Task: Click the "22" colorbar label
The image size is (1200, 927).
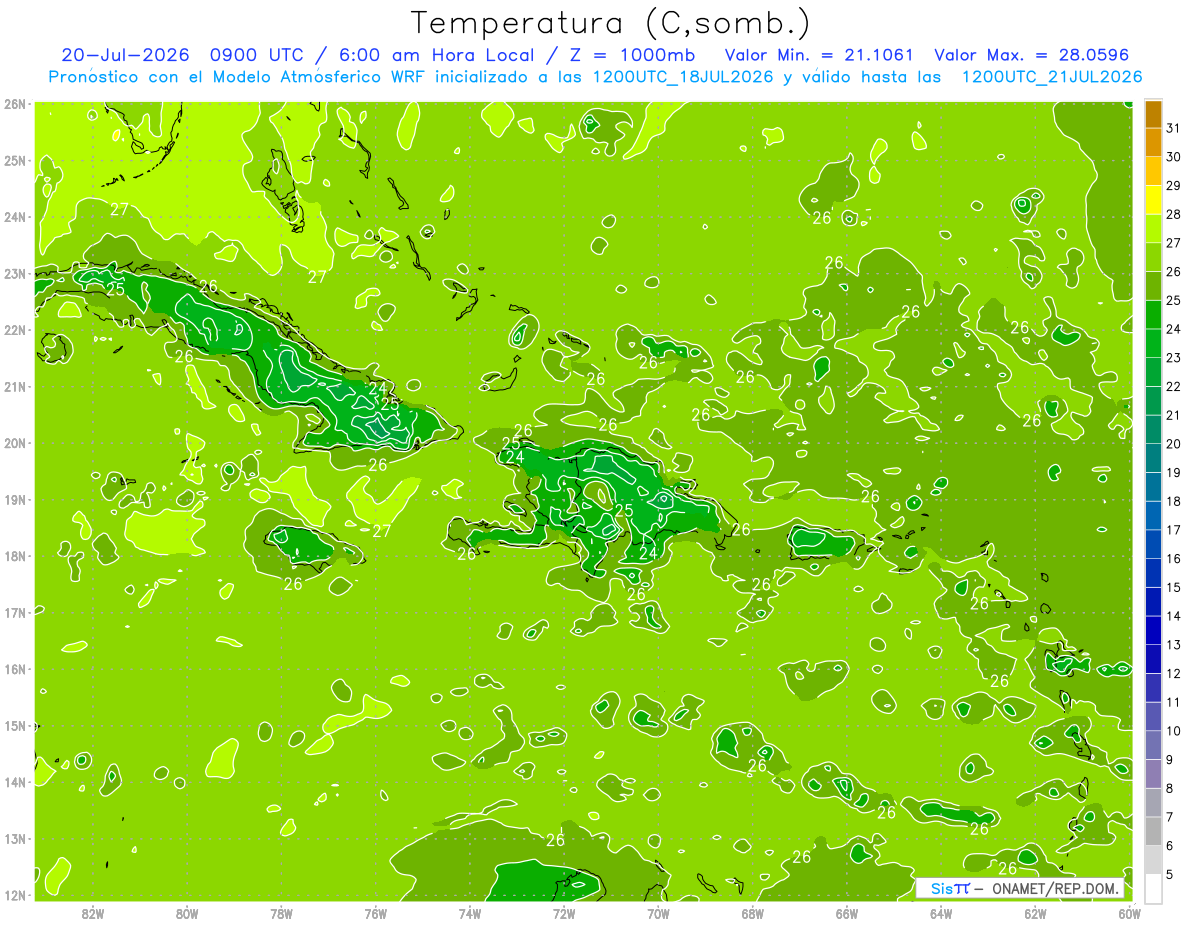Action: point(1173,386)
